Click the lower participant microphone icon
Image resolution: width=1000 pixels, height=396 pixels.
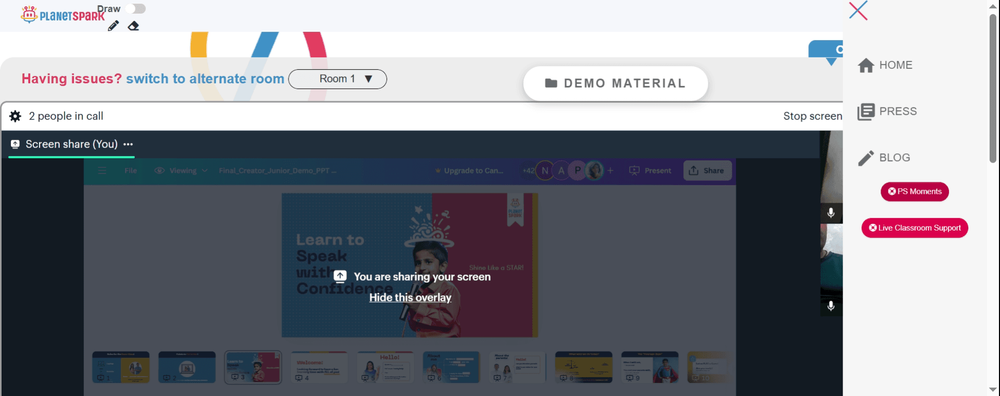(x=831, y=306)
